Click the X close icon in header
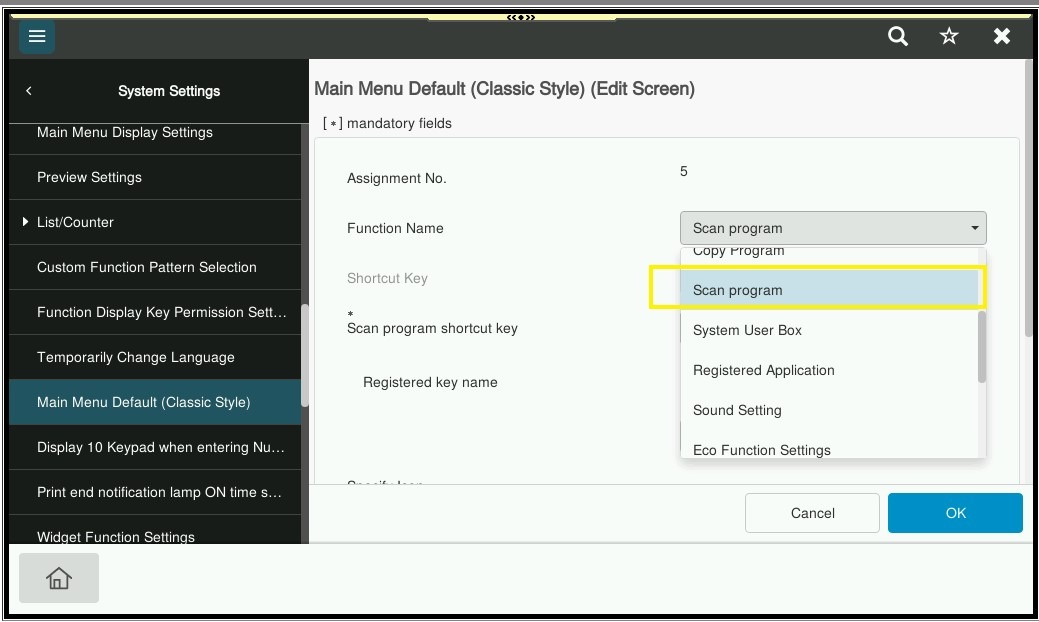 pos(1001,37)
